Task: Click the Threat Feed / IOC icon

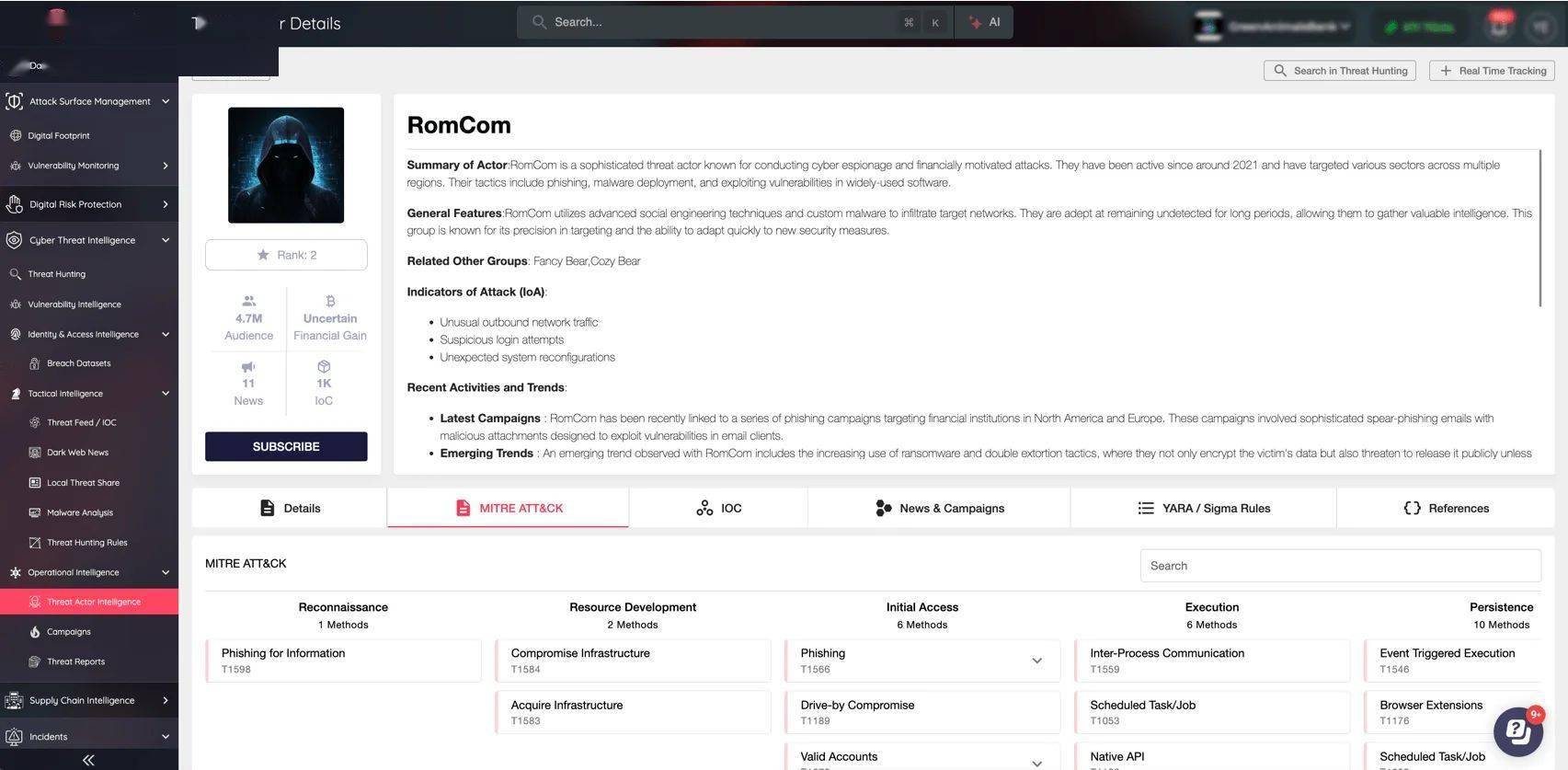Action: (34, 422)
